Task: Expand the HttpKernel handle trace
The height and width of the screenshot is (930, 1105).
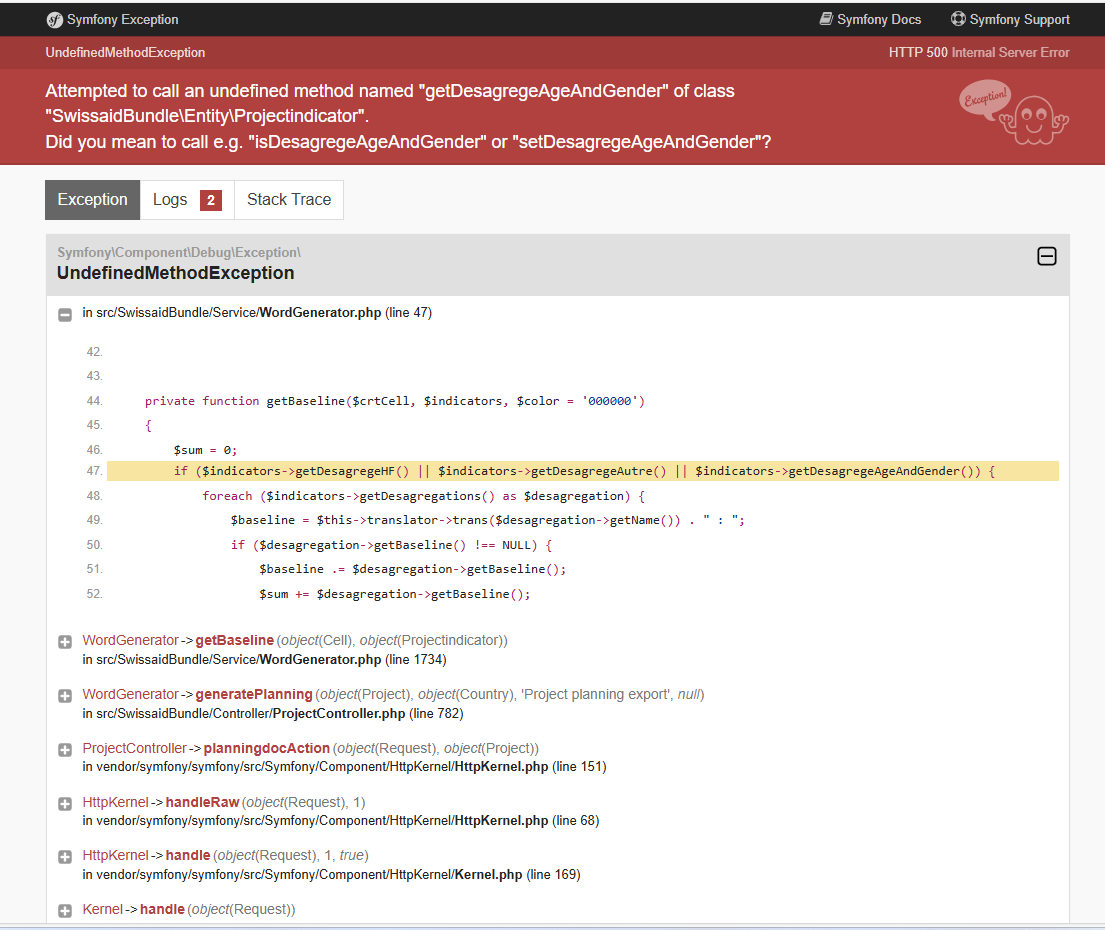Action: 65,857
